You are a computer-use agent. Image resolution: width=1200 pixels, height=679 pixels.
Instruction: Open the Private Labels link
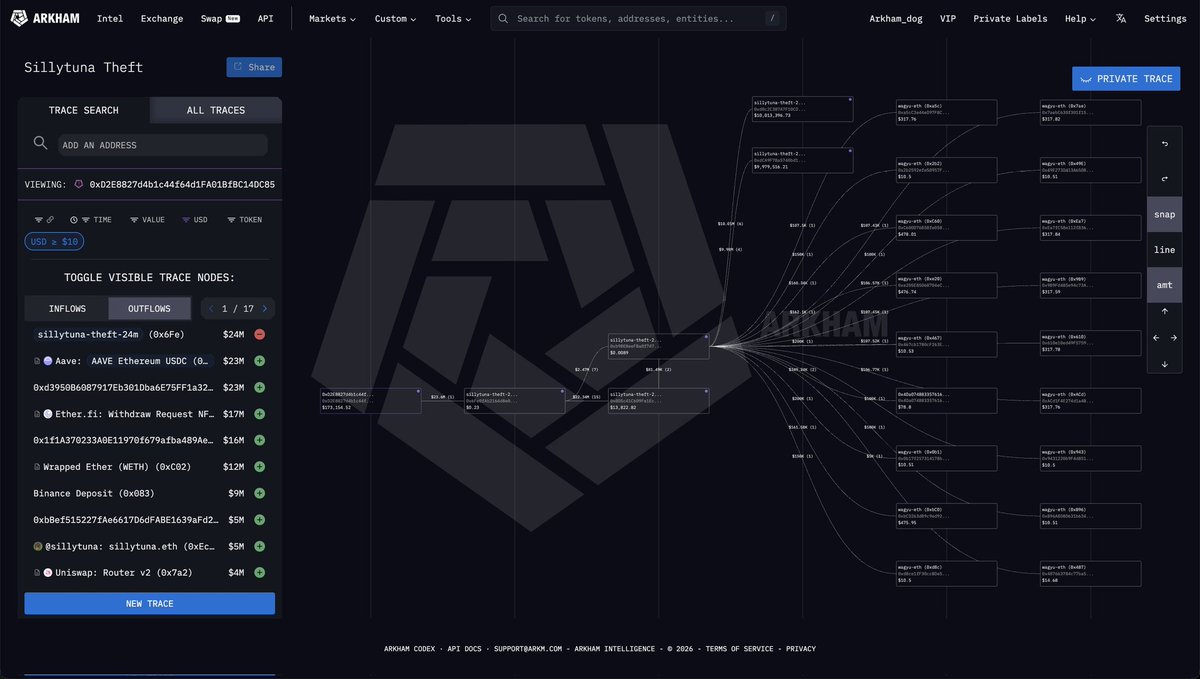pyautogui.click(x=1010, y=18)
